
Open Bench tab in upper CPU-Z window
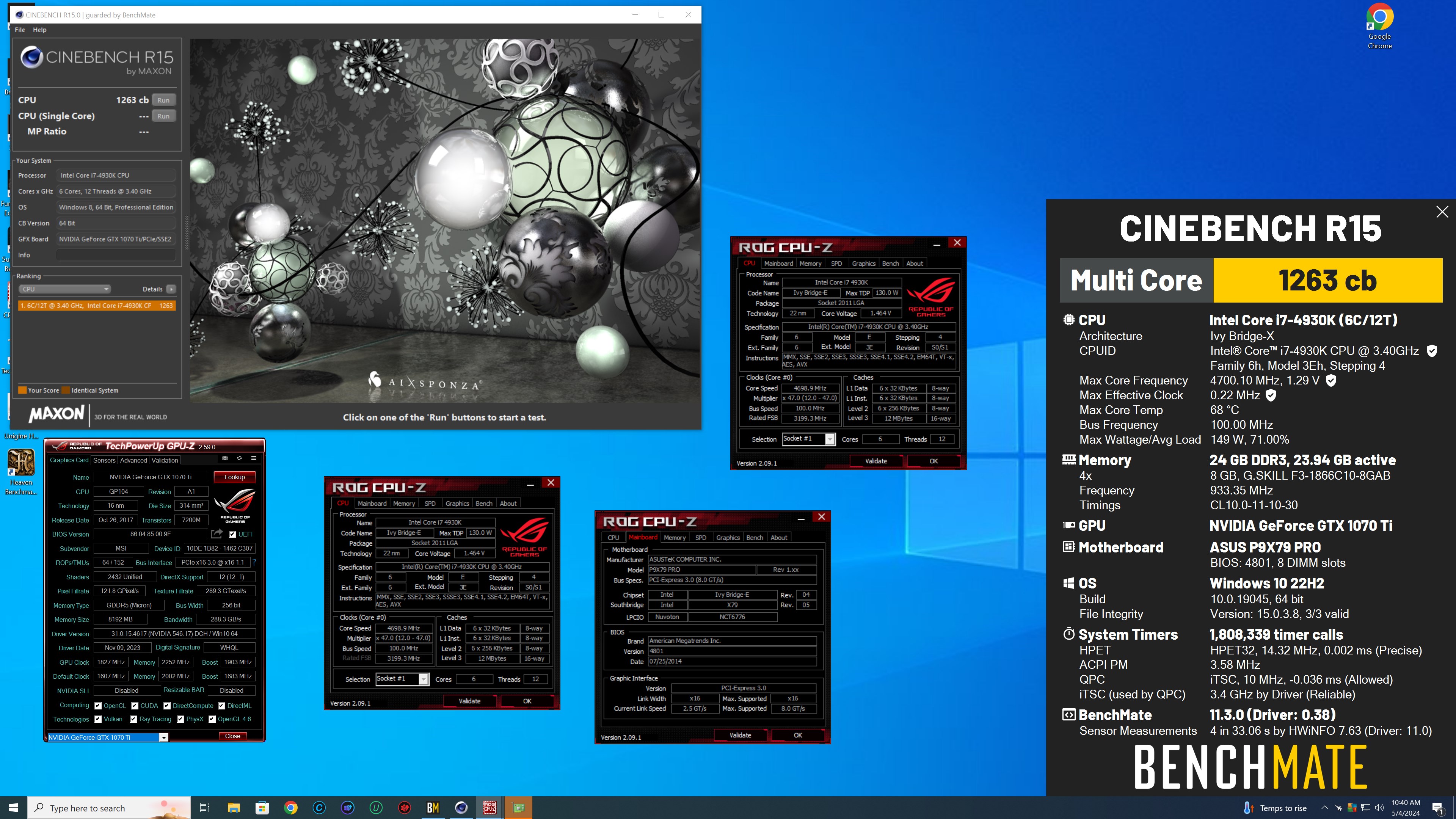pyautogui.click(x=890, y=264)
